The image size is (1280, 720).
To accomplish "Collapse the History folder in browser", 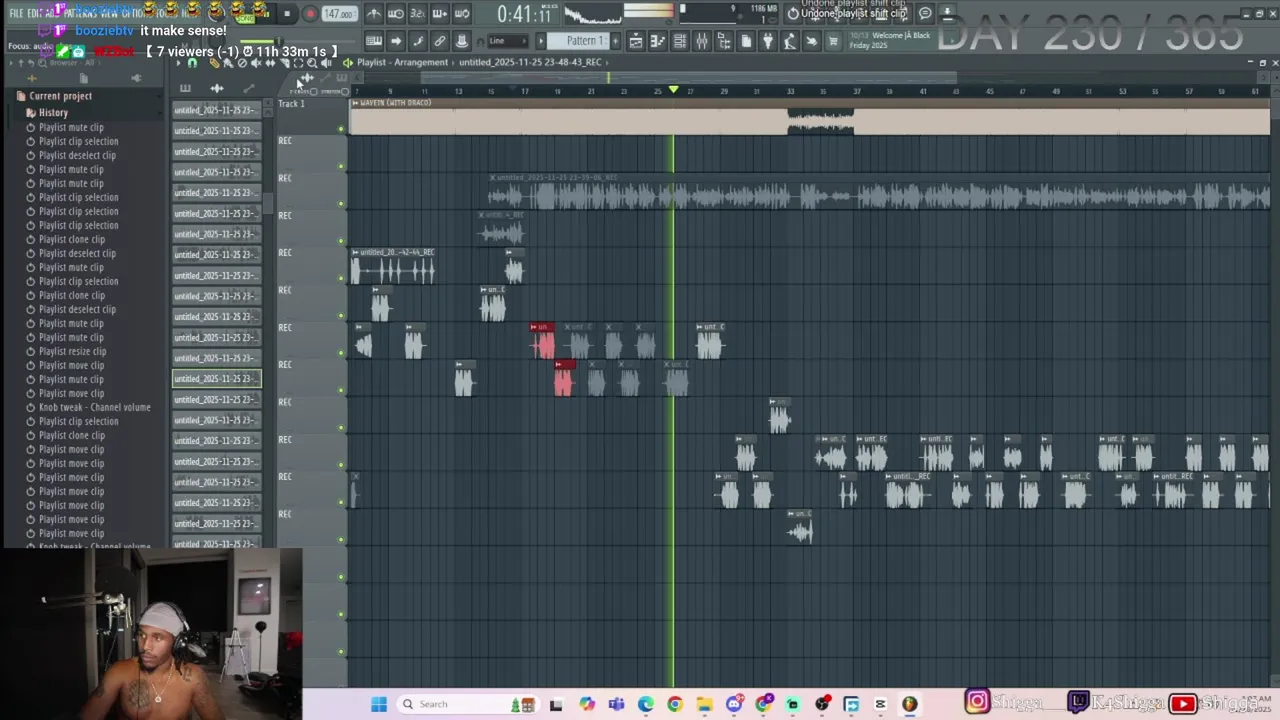I will point(53,113).
